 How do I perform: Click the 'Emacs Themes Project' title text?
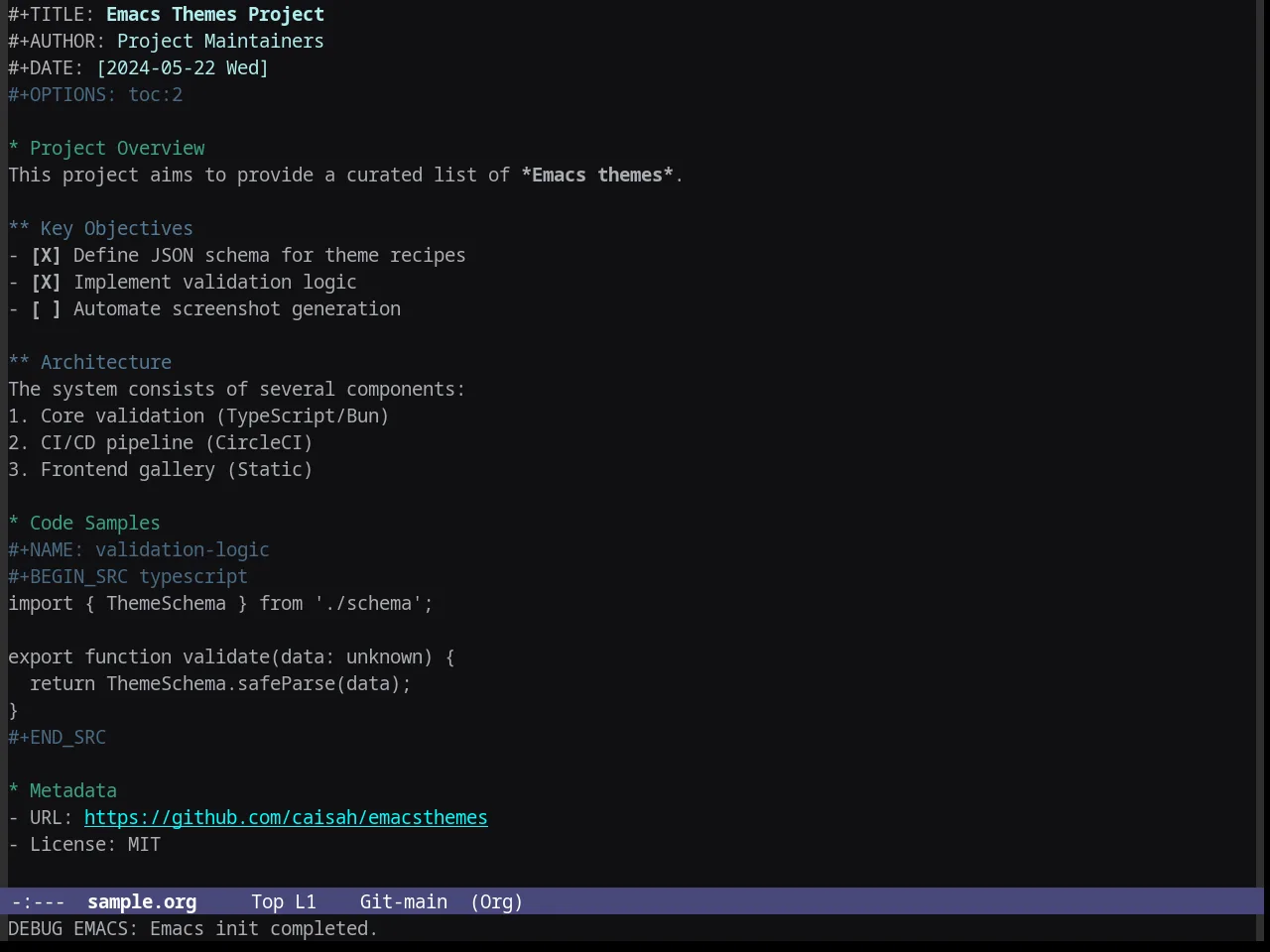coord(215,15)
